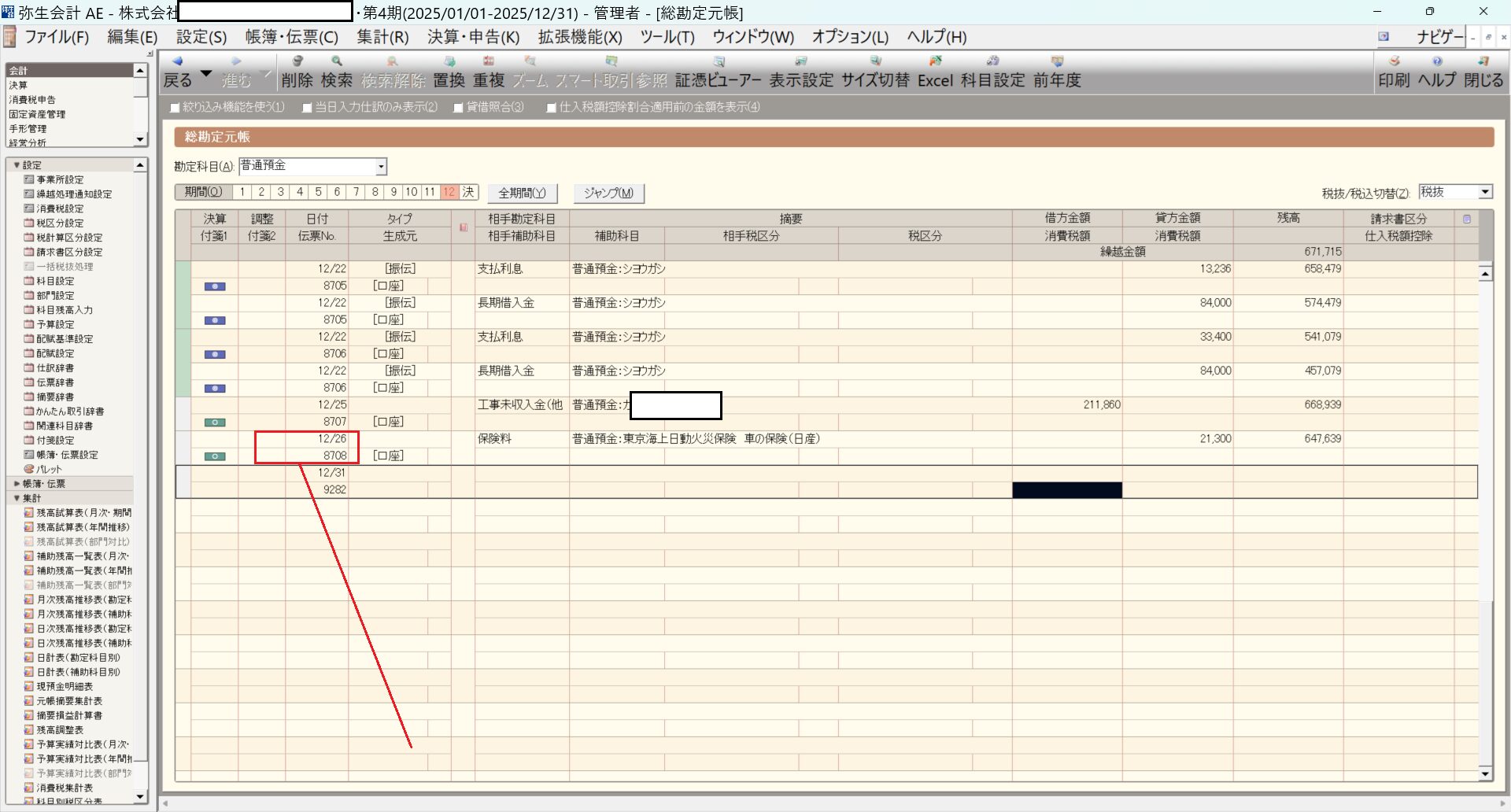The width and height of the screenshot is (1511, 812).
Task: Open 証憑ビューアー from the toolbar
Action: 718,71
